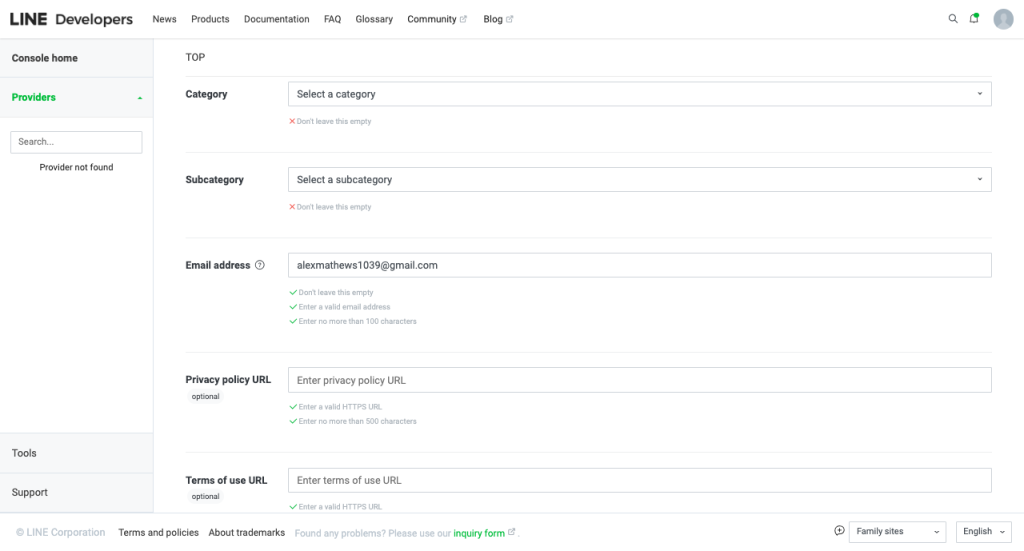The height and width of the screenshot is (551, 1024).
Task: Open the Select a subcategory dropdown
Action: tap(639, 180)
